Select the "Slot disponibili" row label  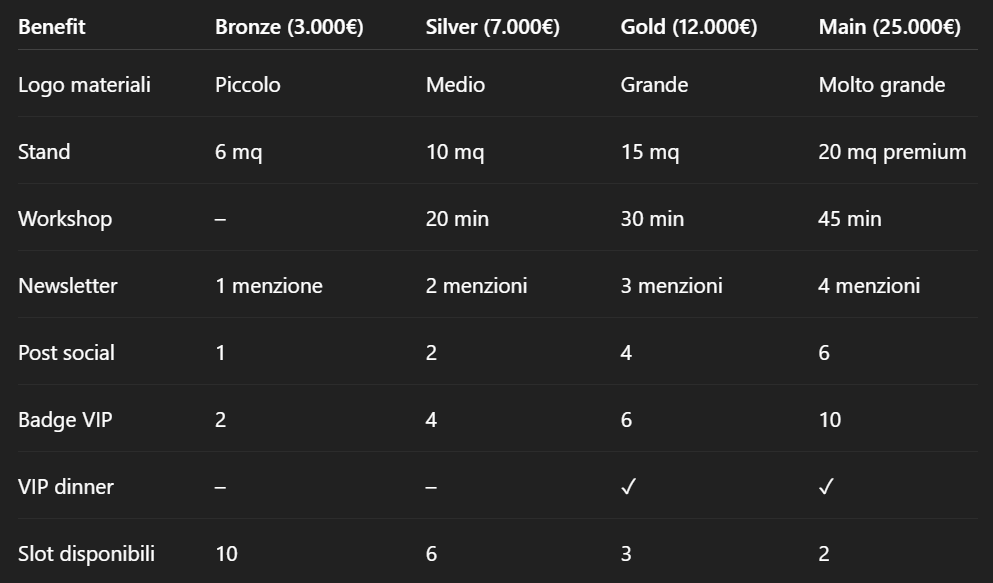(x=86, y=554)
